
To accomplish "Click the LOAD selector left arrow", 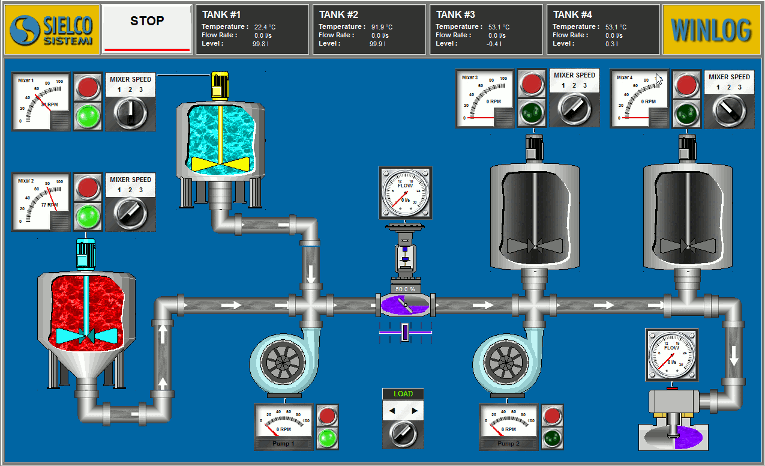I will click(x=392, y=411).
